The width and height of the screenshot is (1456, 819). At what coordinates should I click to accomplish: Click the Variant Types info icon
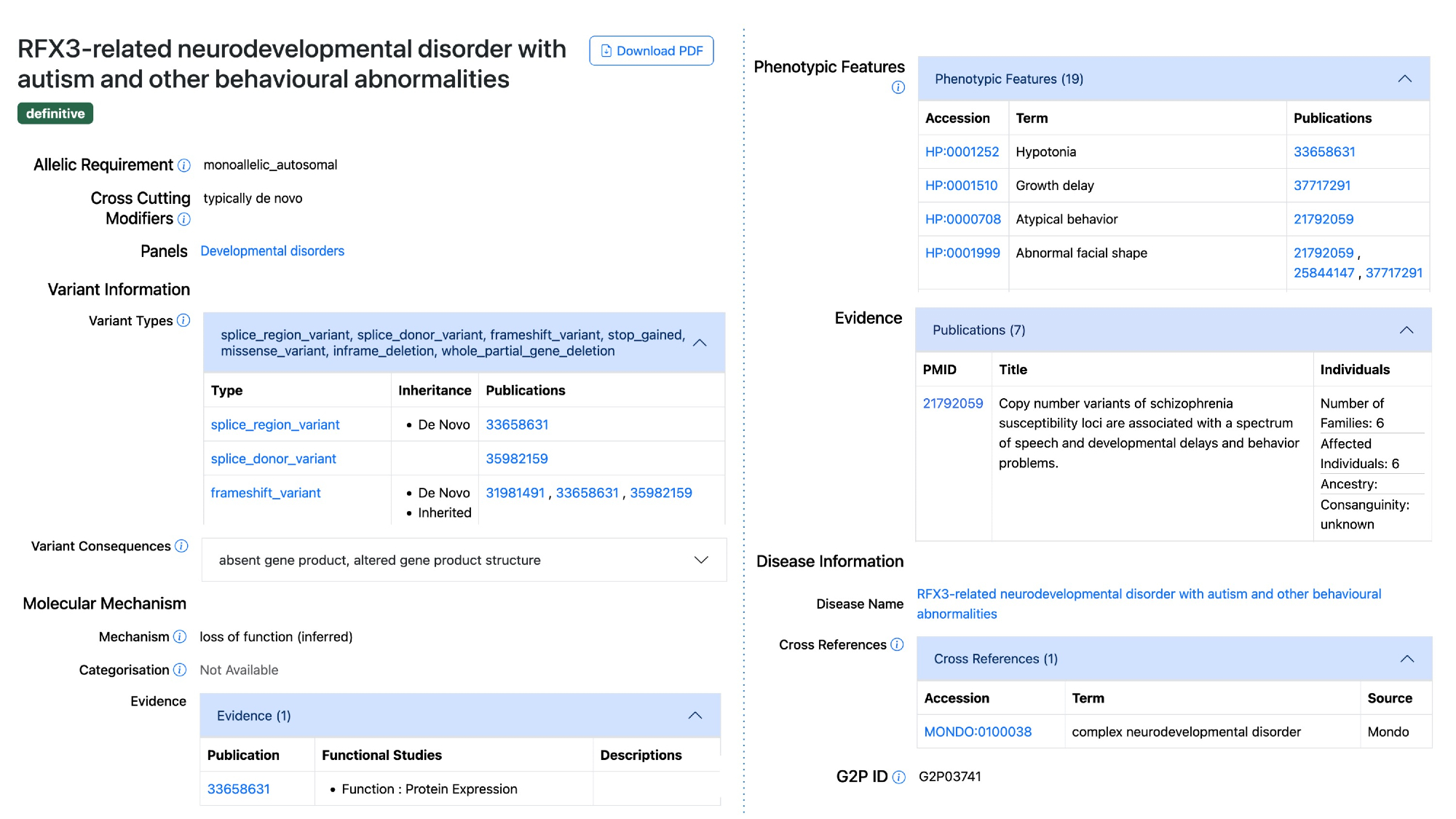pos(183,320)
